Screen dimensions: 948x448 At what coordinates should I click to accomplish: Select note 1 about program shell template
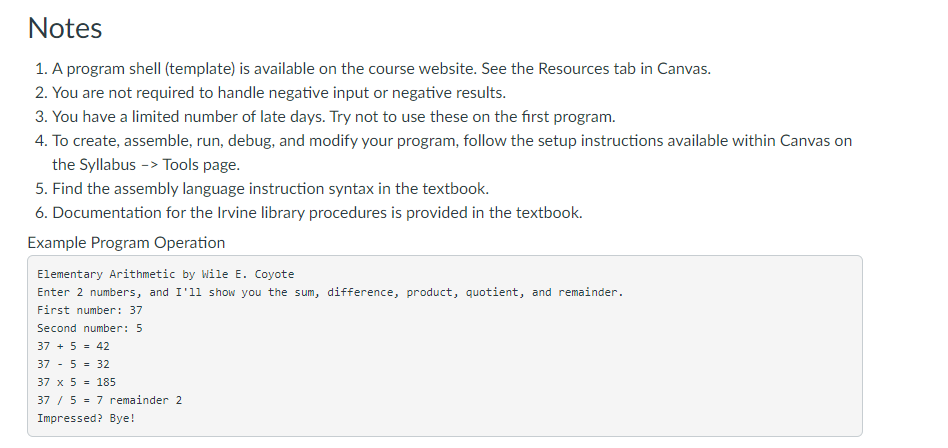[381, 68]
